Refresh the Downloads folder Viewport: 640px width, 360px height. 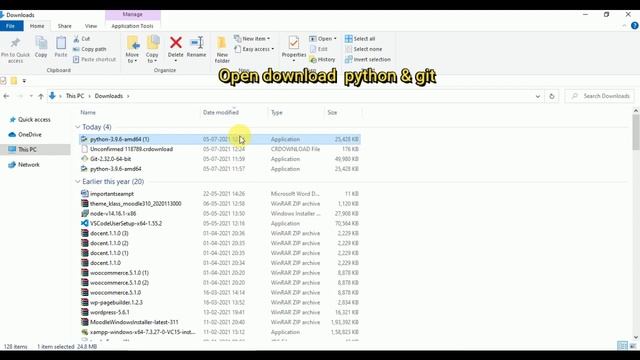[x=552, y=96]
